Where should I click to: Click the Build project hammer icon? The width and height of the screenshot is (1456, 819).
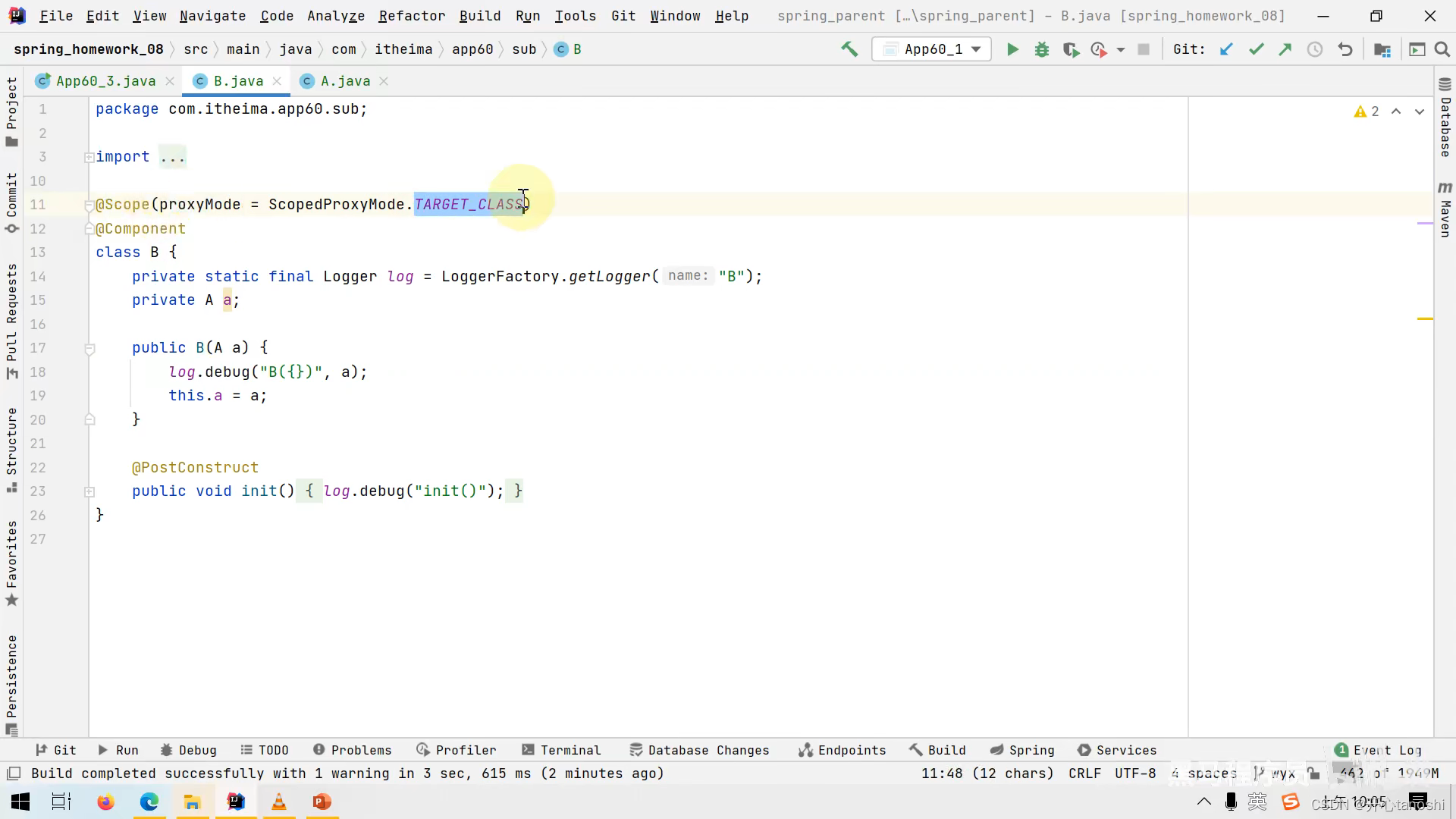849,49
